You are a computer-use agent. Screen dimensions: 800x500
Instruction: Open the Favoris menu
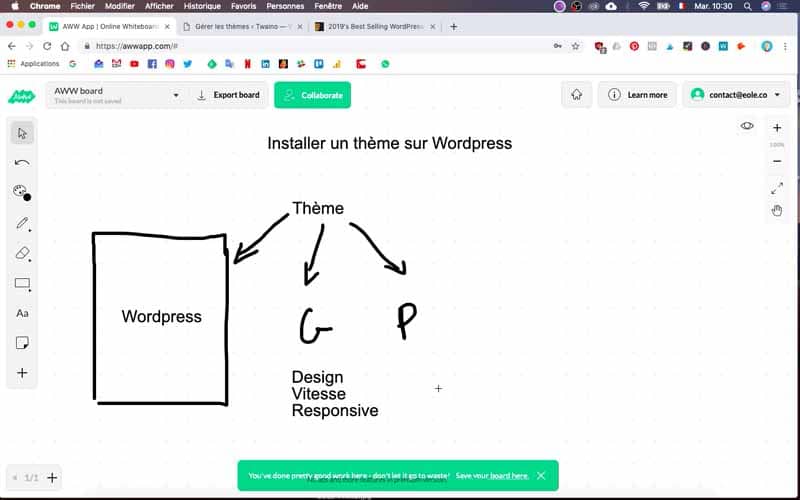[x=243, y=6]
